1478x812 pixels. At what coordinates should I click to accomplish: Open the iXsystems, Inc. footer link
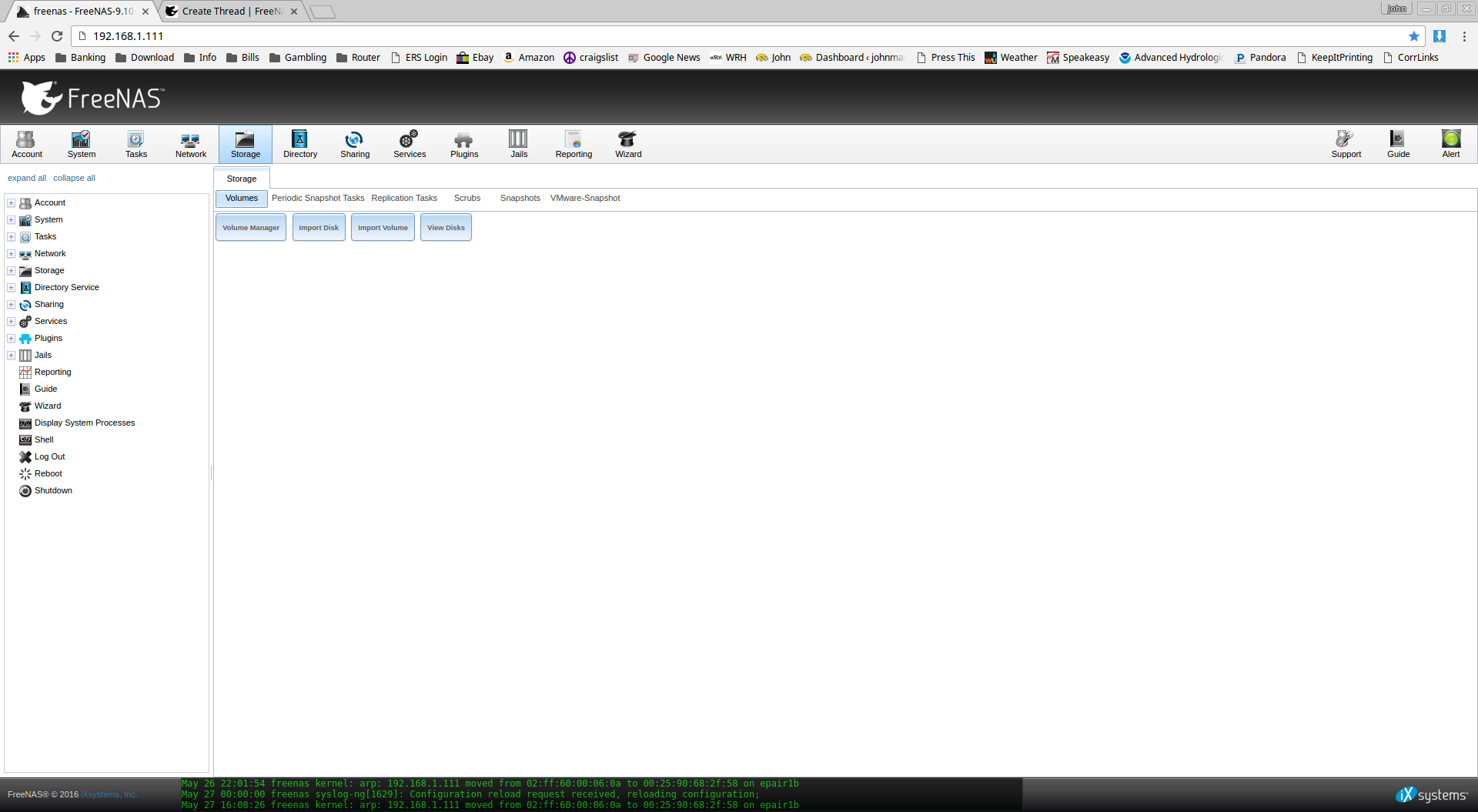109,795
